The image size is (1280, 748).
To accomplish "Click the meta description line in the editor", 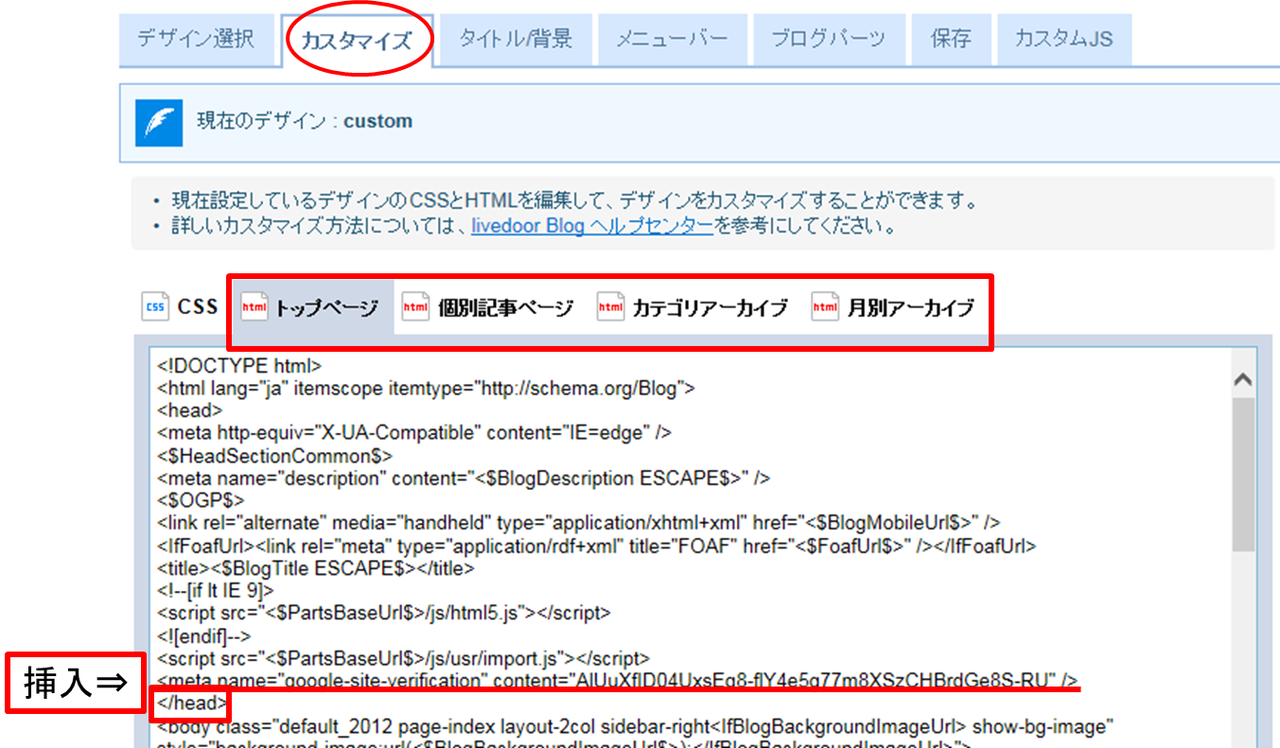I will pyautogui.click(x=464, y=478).
